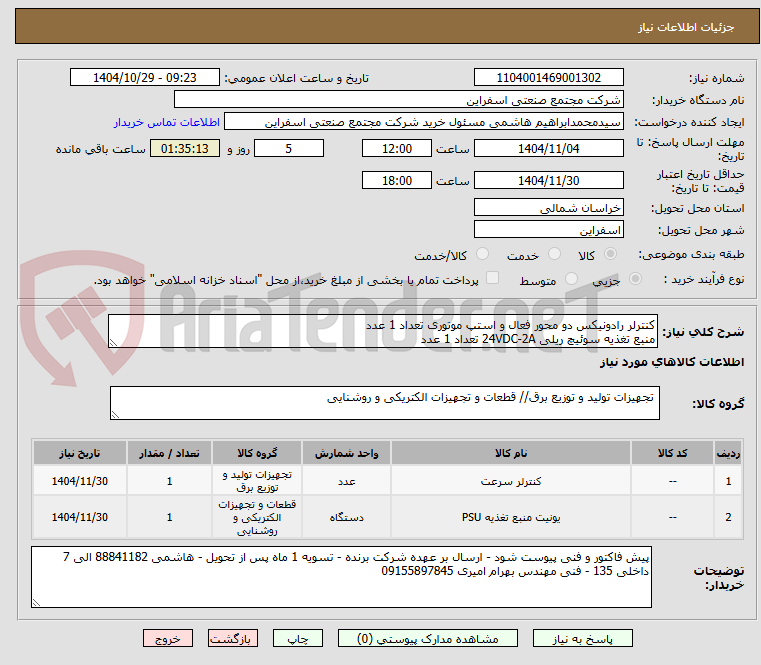Click the 'کد کالا' column header
The image size is (761, 665).
tap(672, 453)
